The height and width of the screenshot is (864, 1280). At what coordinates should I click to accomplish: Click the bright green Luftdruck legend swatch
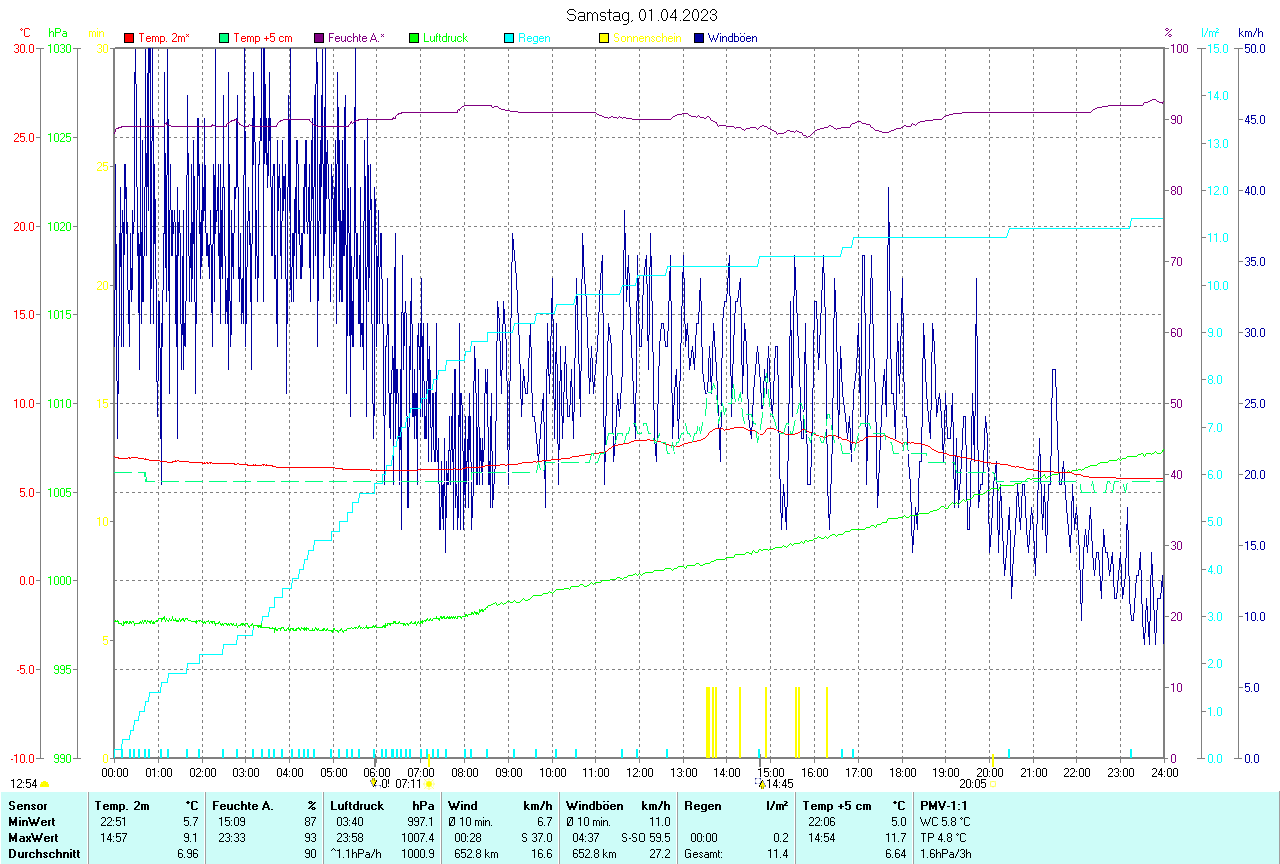(414, 38)
